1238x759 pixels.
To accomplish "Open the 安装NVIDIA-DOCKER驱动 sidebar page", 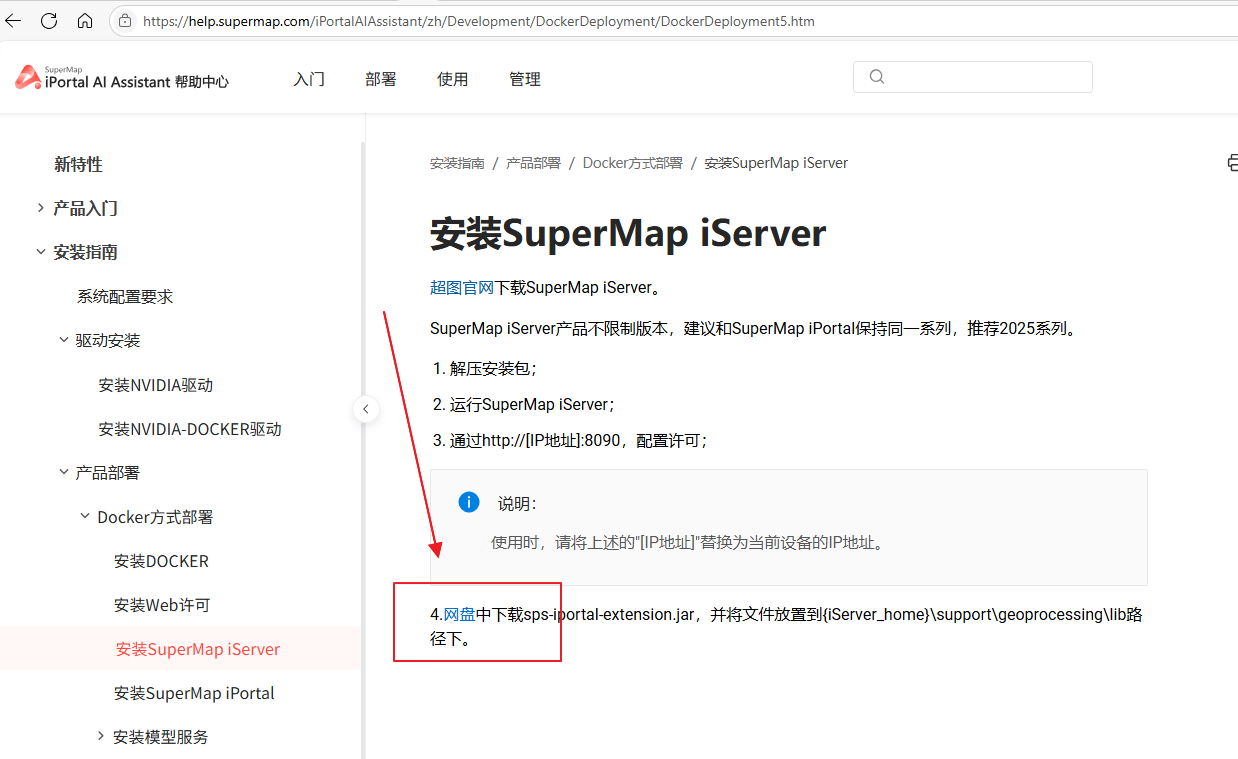I will coord(190,429).
